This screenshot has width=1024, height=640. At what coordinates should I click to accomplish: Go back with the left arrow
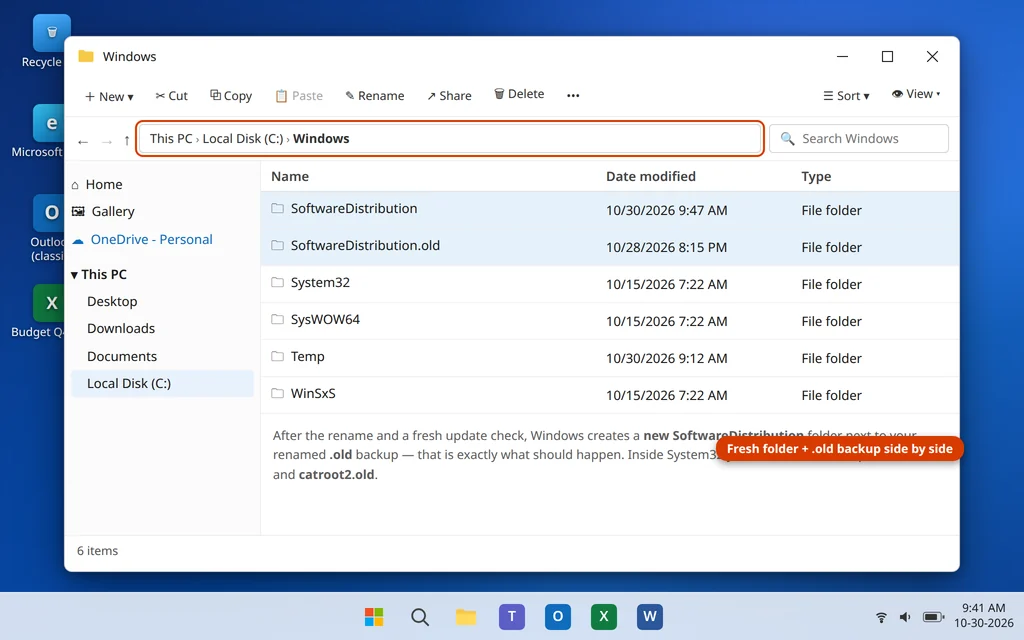click(83, 141)
